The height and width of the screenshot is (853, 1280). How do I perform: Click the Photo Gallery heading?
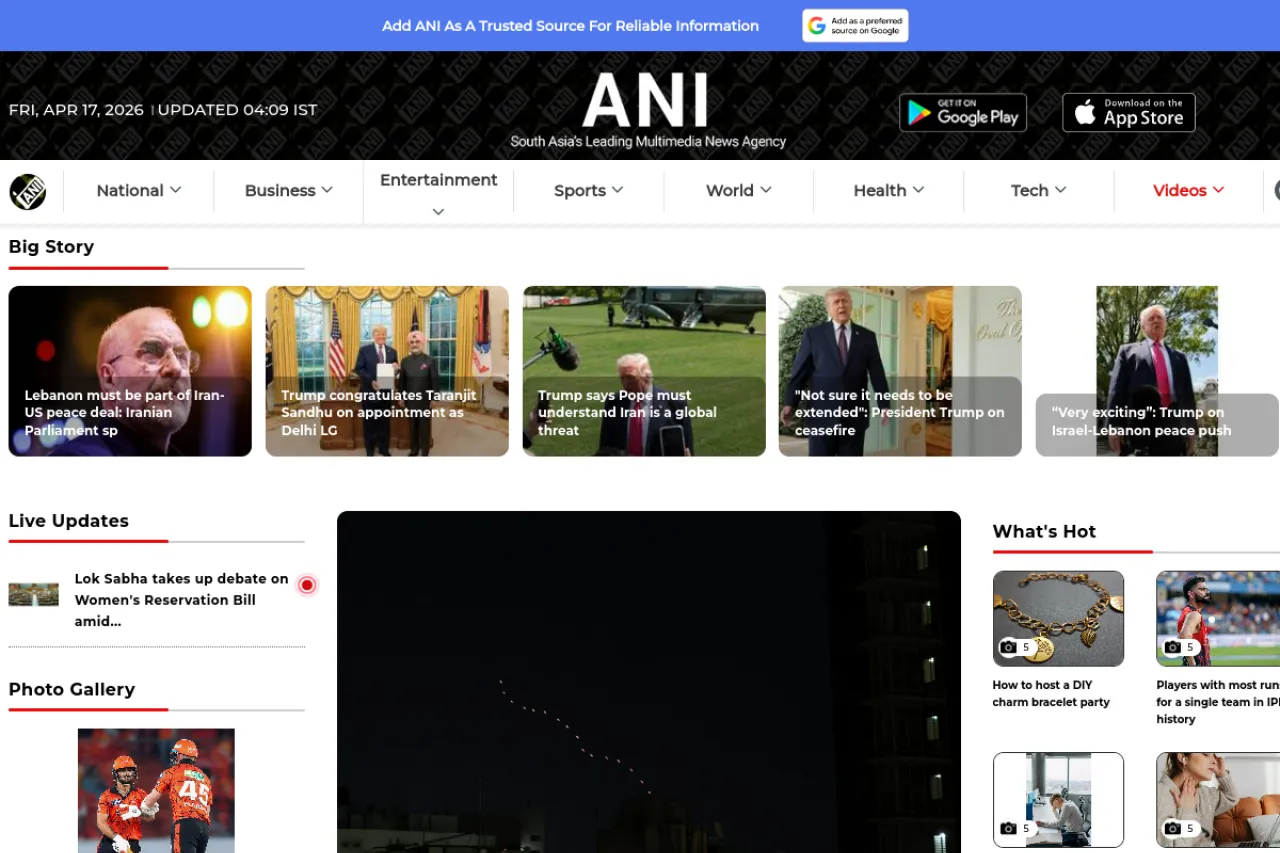pos(72,689)
